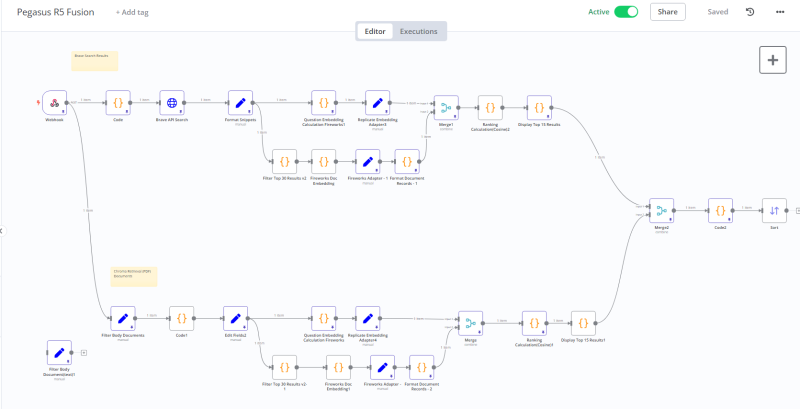Select the Webhook trigger node
Image resolution: width=800 pixels, height=409 pixels.
55,103
